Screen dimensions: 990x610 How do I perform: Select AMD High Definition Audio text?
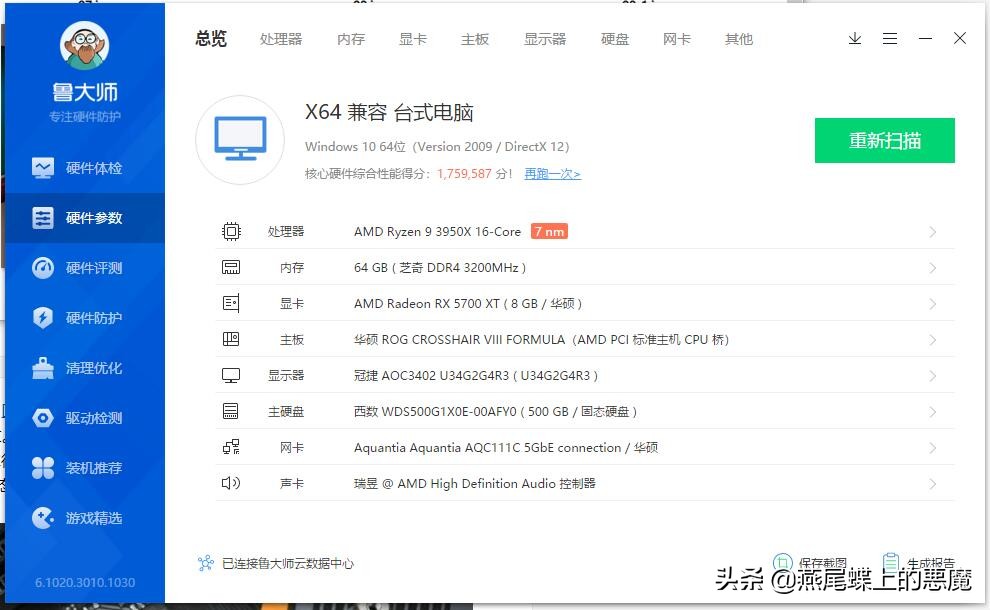475,484
